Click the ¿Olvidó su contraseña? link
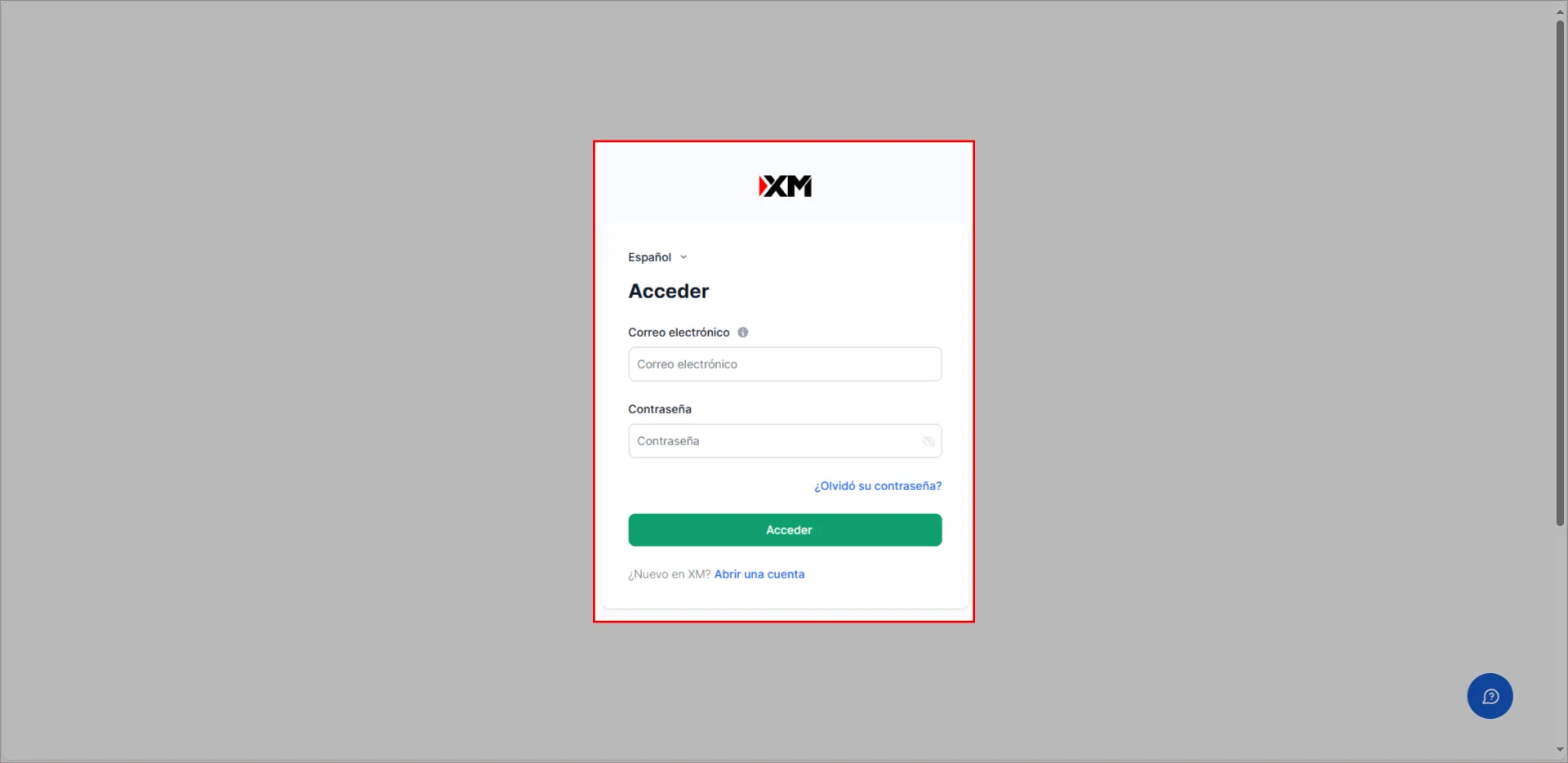The width and height of the screenshot is (1568, 763). 878,486
